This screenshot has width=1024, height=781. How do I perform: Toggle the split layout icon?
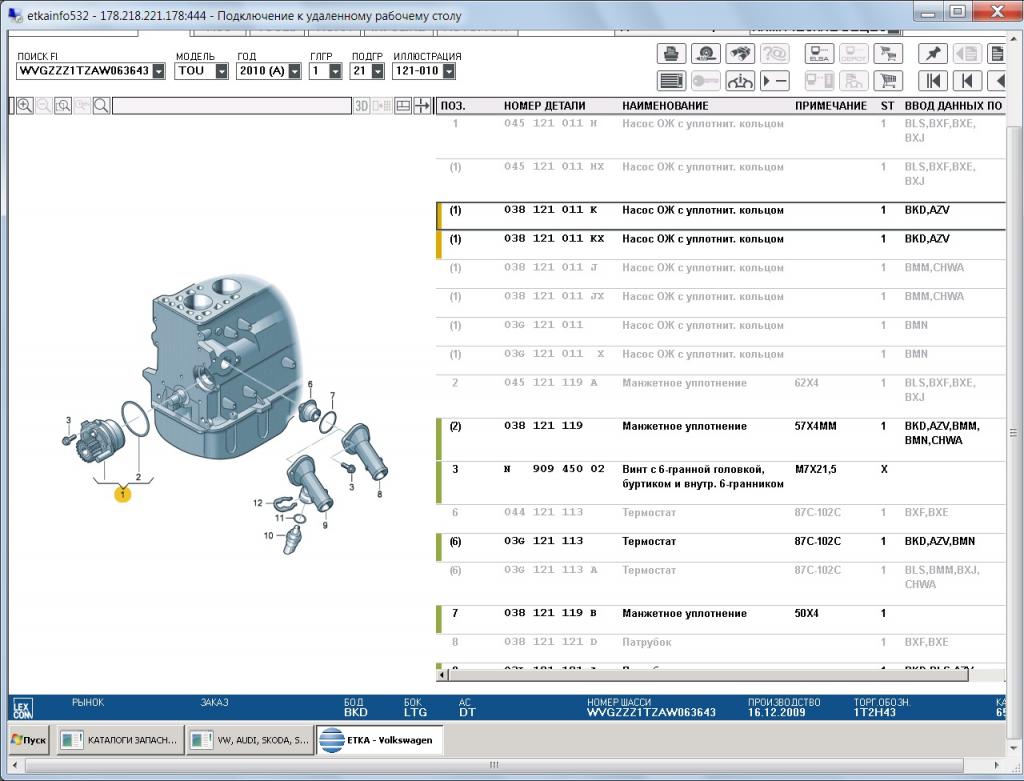coord(403,106)
